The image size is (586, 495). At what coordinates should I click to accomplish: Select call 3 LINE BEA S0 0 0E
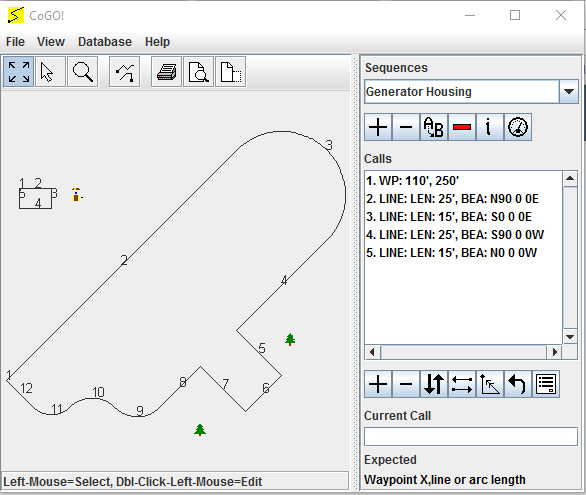tap(463, 217)
